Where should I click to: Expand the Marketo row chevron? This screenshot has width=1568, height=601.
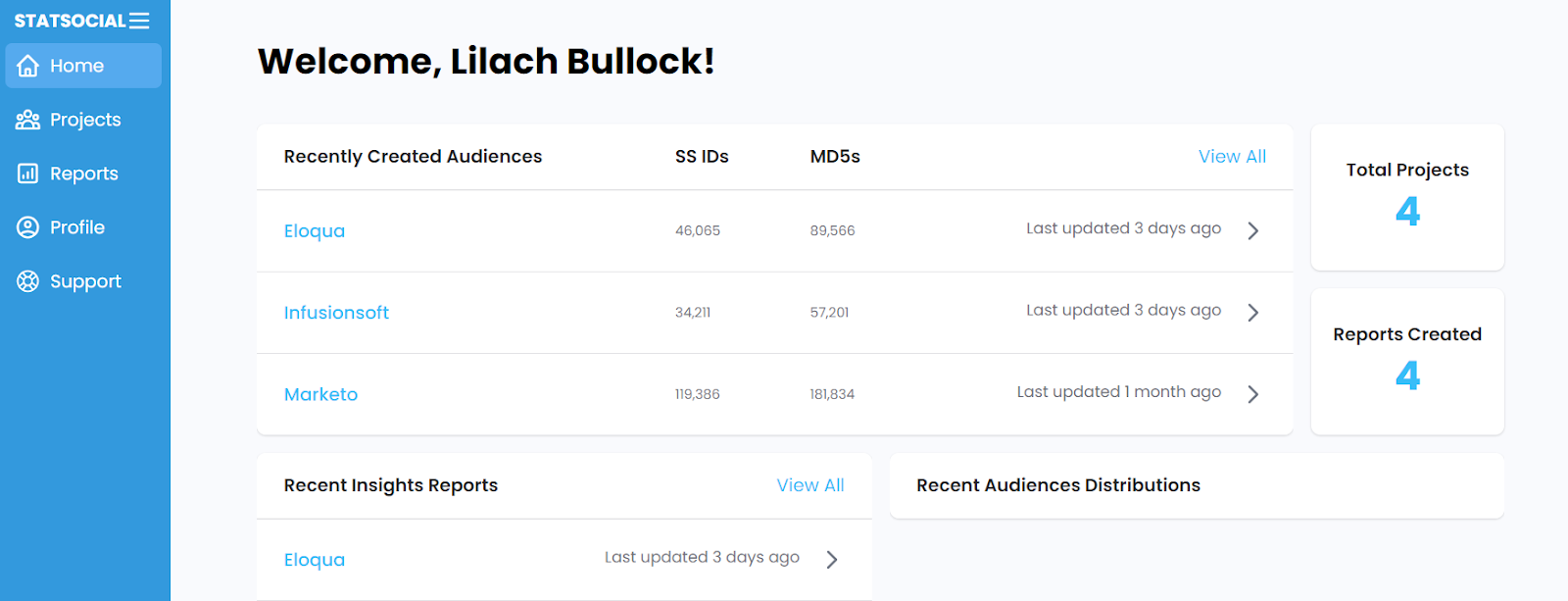click(x=1252, y=394)
